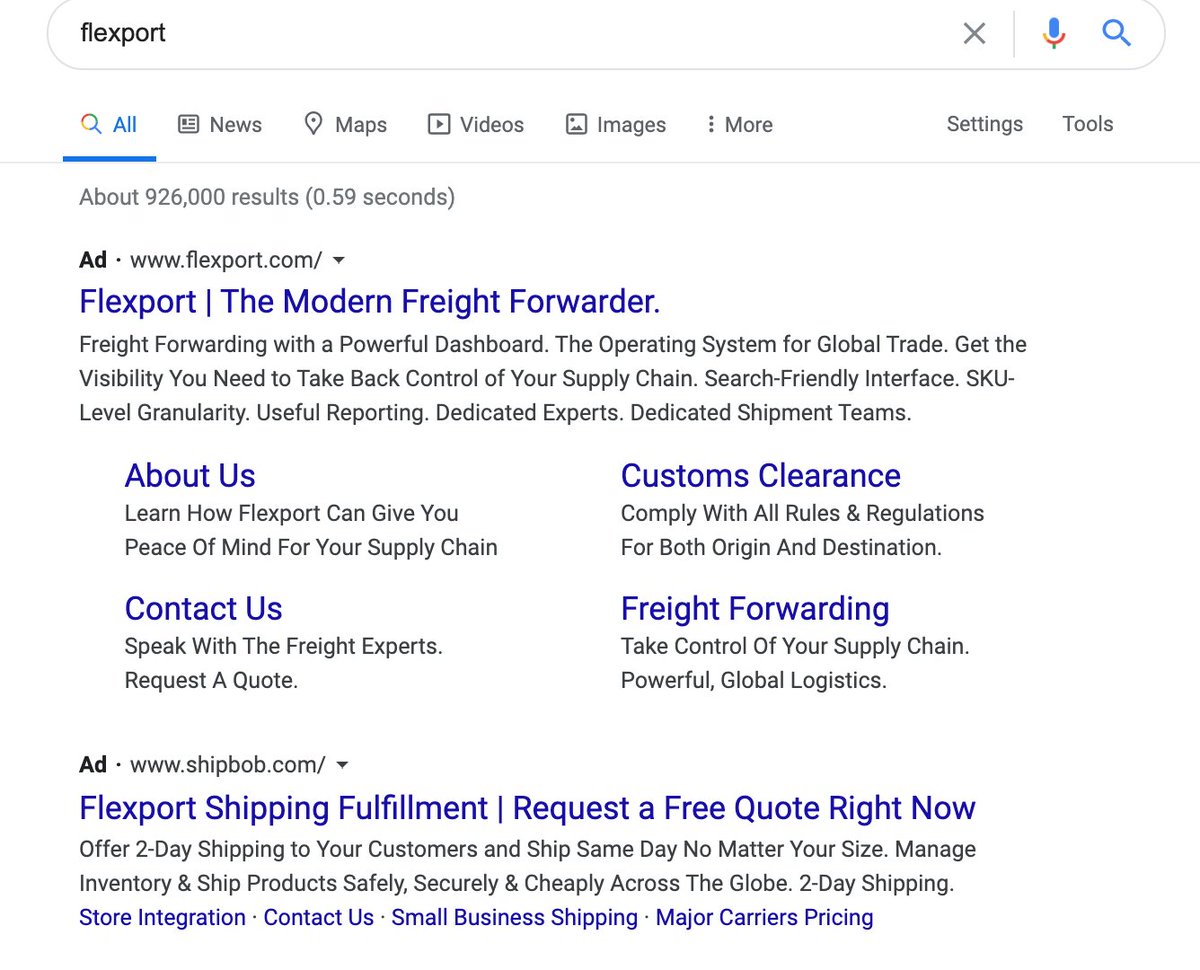Switch to the Maps tab

click(345, 125)
